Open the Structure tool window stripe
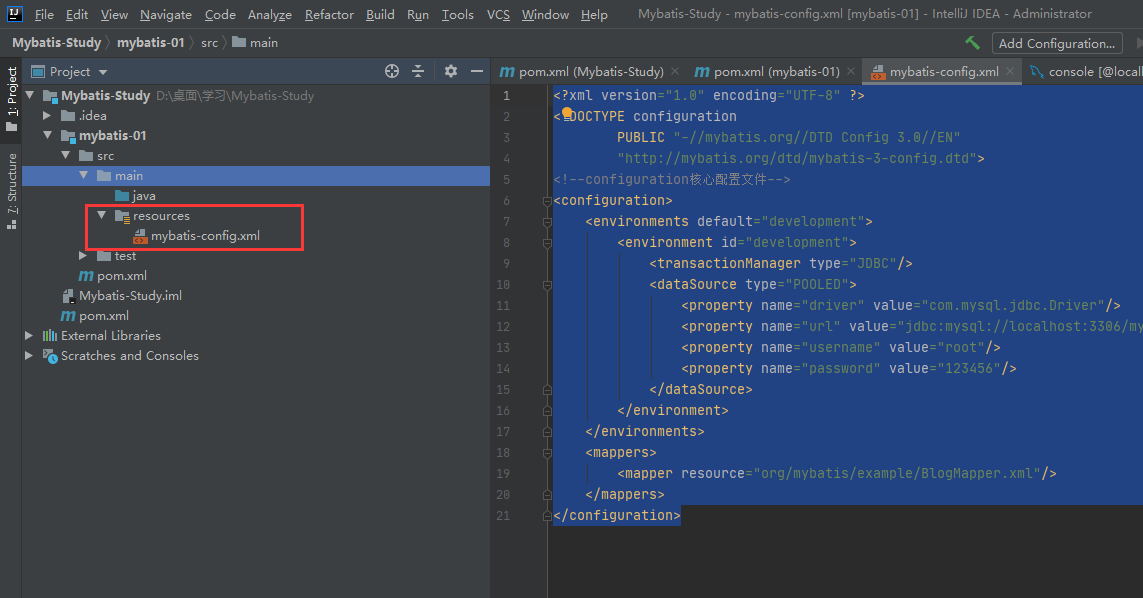The width and height of the screenshot is (1143, 598). coord(11,191)
